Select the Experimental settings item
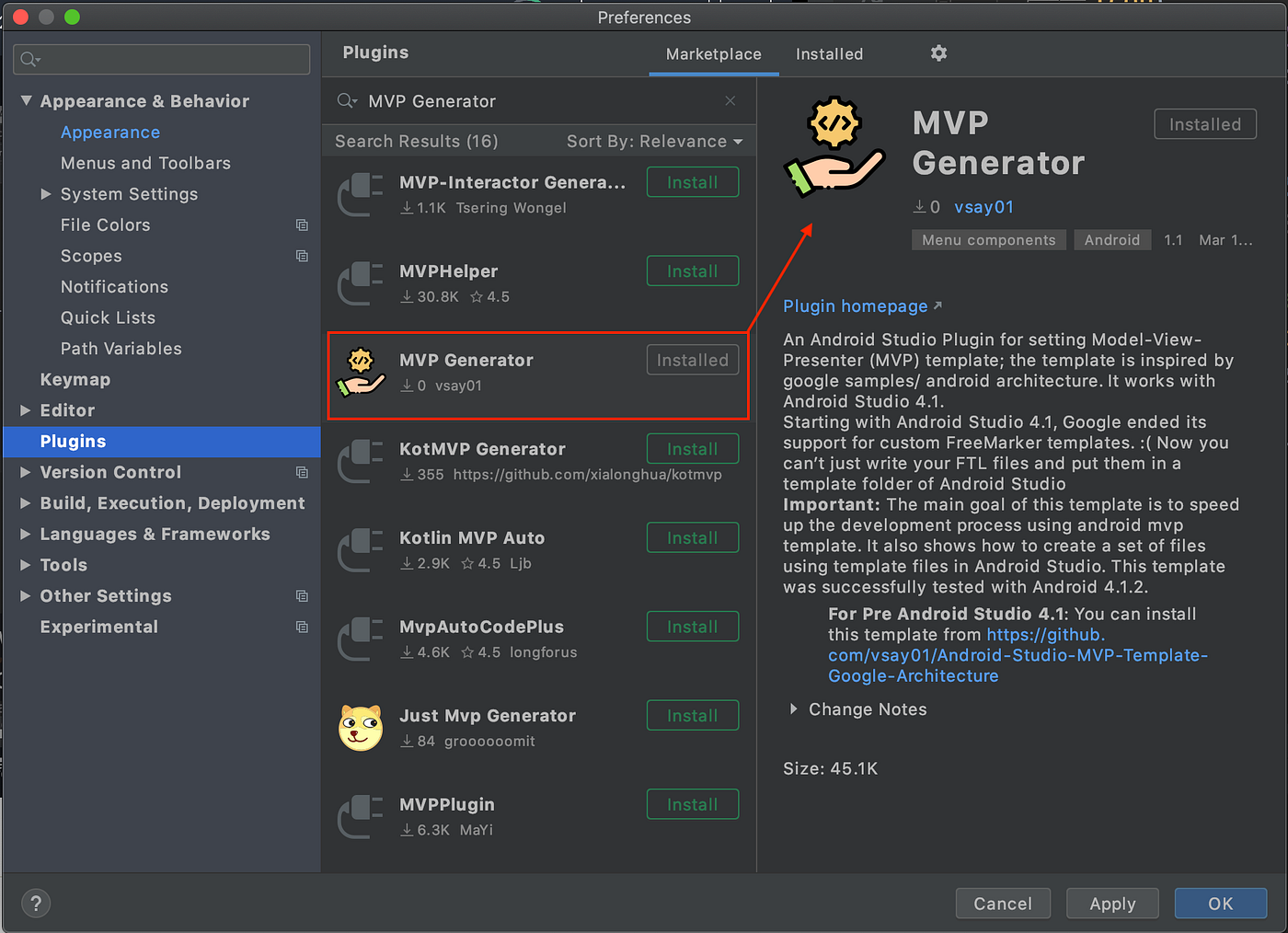Image resolution: width=1288 pixels, height=933 pixels. (x=99, y=628)
